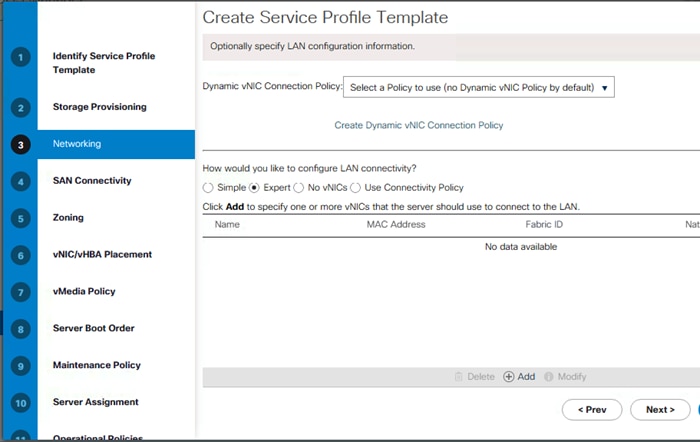Go to Identify Service Profile Template step
700x442 pixels.
[104, 63]
